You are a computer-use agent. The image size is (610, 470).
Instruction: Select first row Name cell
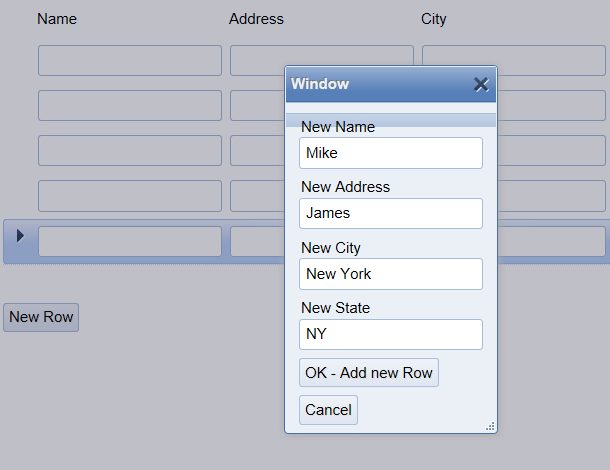click(x=130, y=60)
